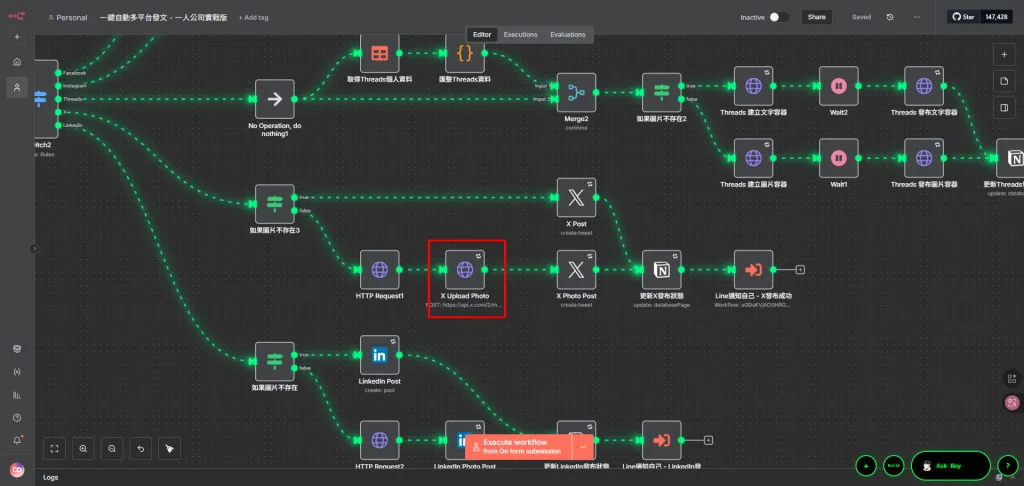Screen dimensions: 1024x486
Task: Expand the Execute workflow trigger dropdown
Action: pos(583,447)
